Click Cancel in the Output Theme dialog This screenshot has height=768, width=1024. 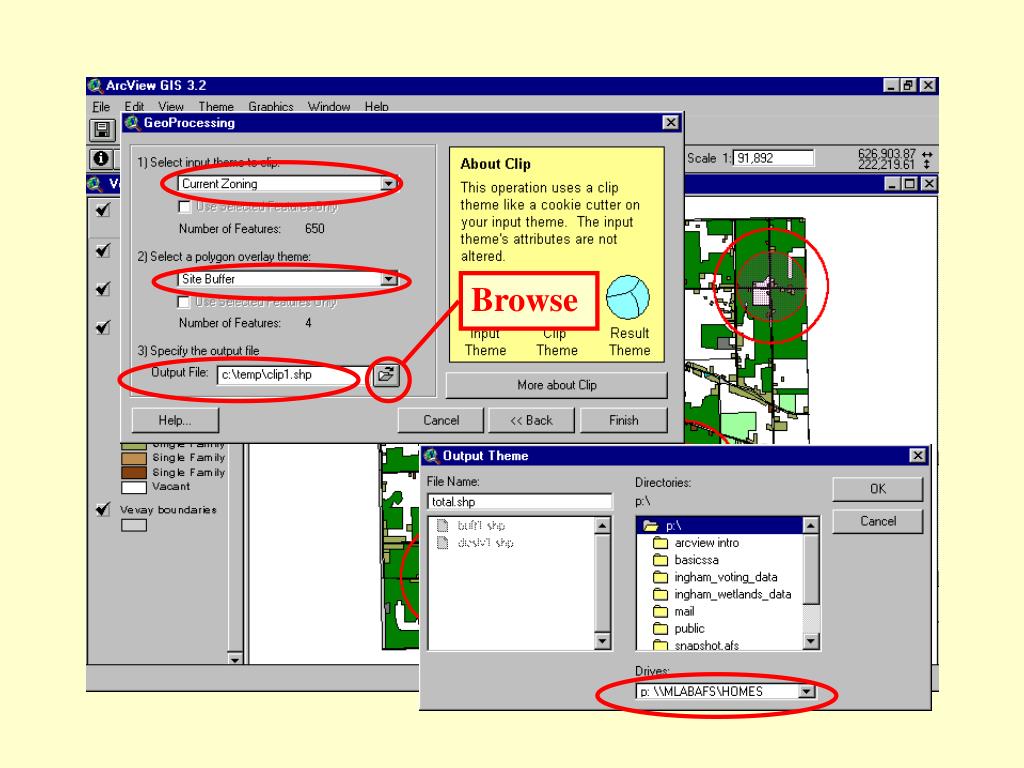pos(878,521)
